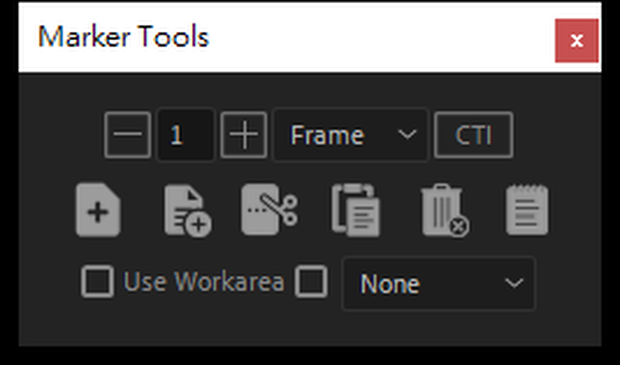Click the chevron arrow on None dropdown
Image resolution: width=620 pixels, height=365 pixels.
coord(514,283)
